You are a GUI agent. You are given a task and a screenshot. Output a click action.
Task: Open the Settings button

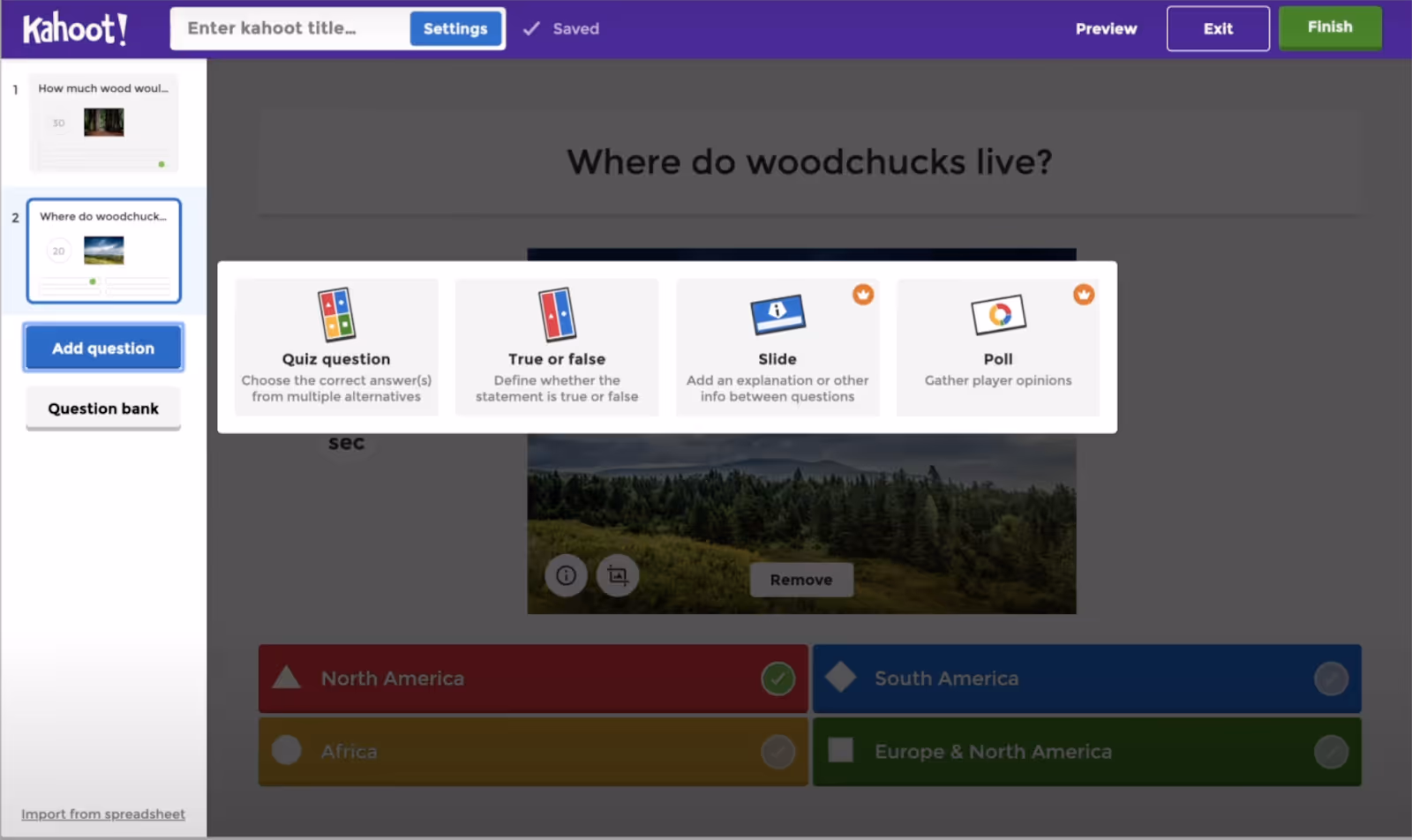coord(455,29)
